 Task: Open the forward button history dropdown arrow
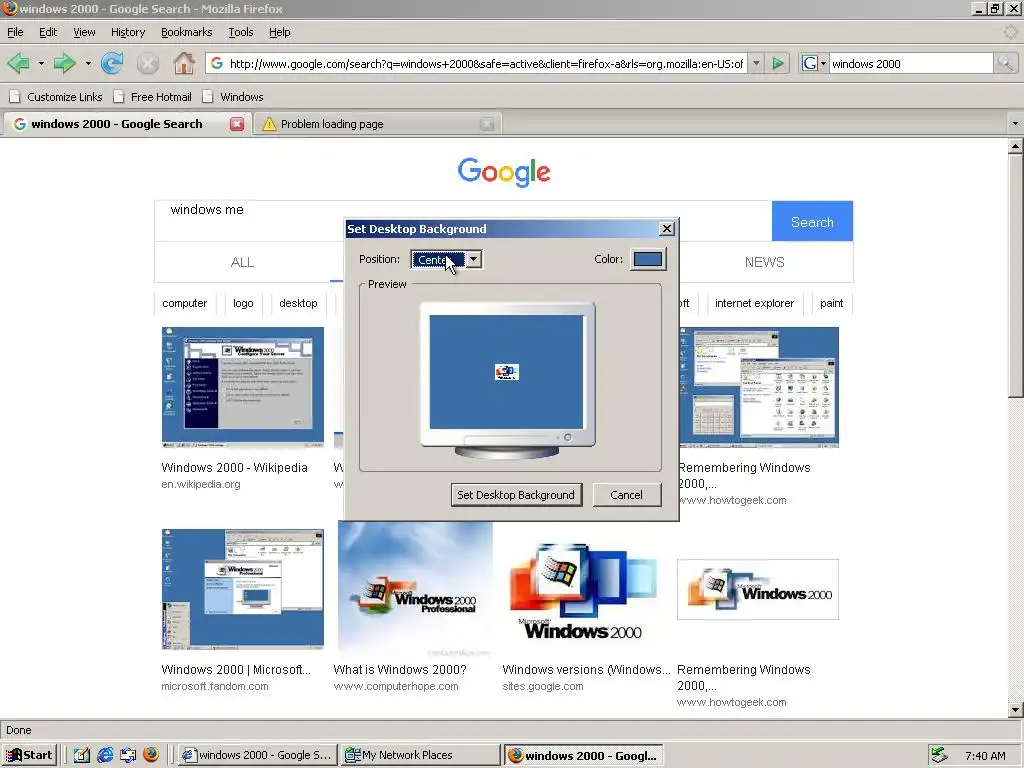(x=88, y=63)
